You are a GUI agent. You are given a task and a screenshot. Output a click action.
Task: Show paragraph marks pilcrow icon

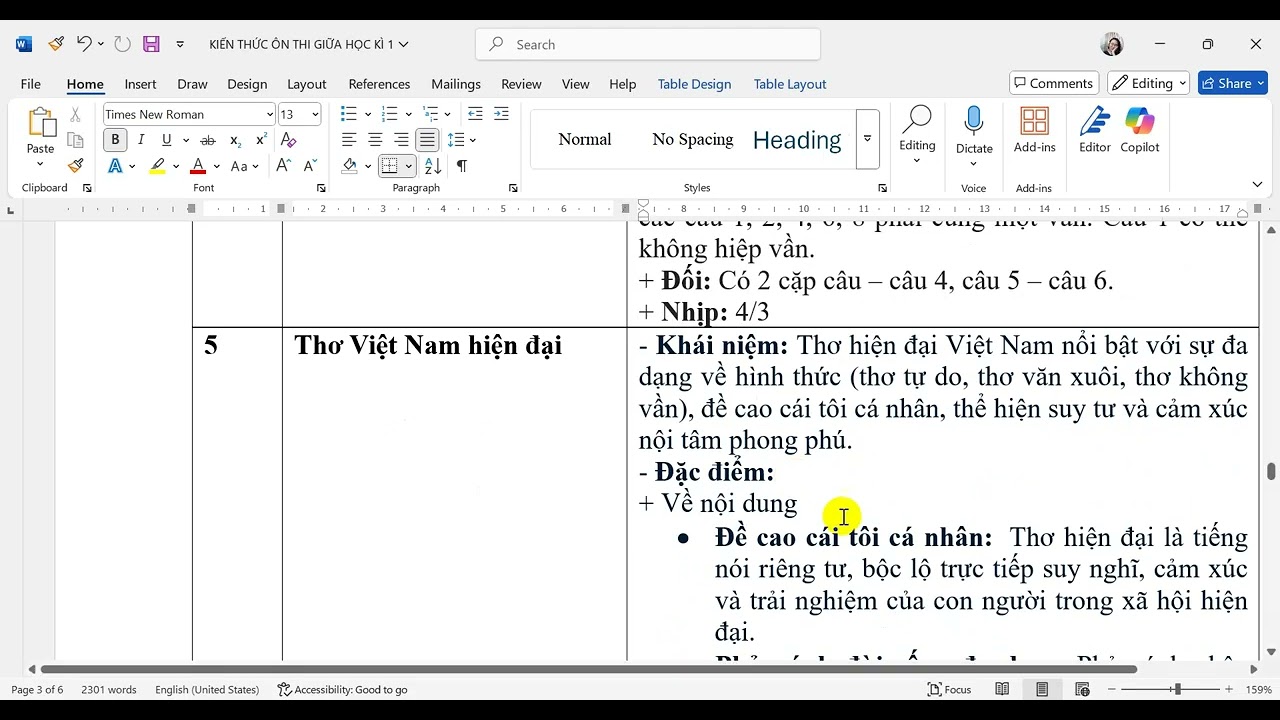coord(461,166)
